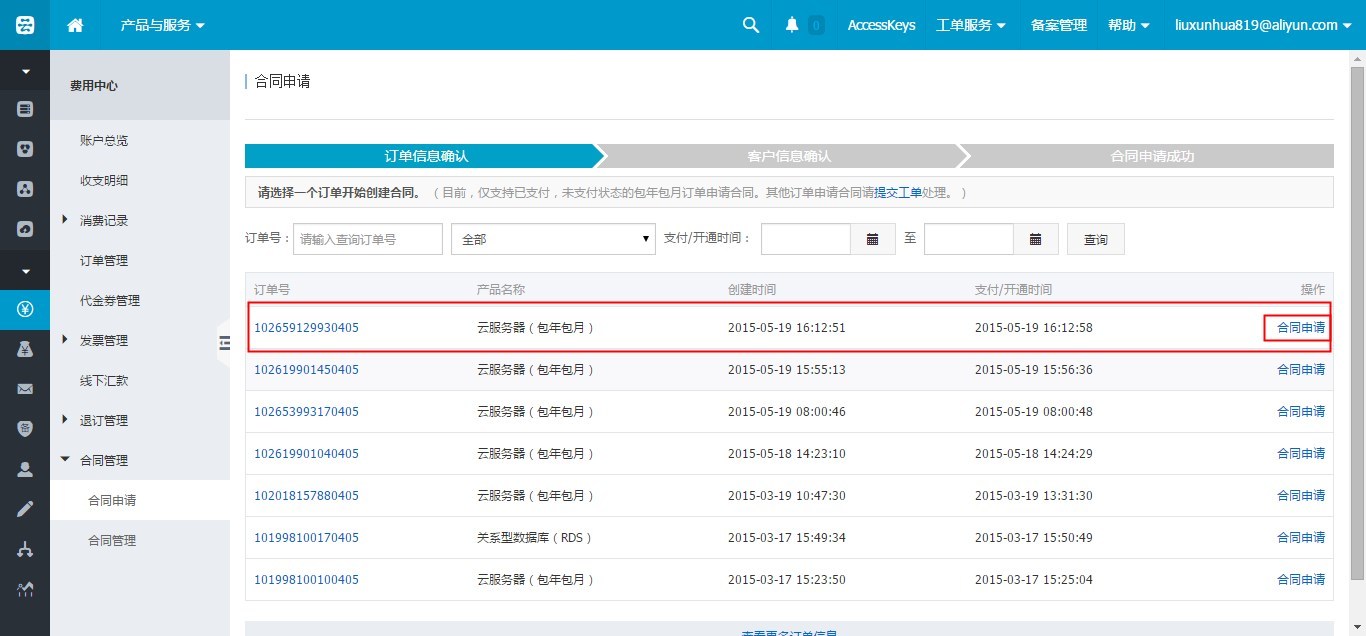Viewport: 1366px width, 636px height.
Task: Open the 全部 order status dropdown
Action: (x=553, y=239)
